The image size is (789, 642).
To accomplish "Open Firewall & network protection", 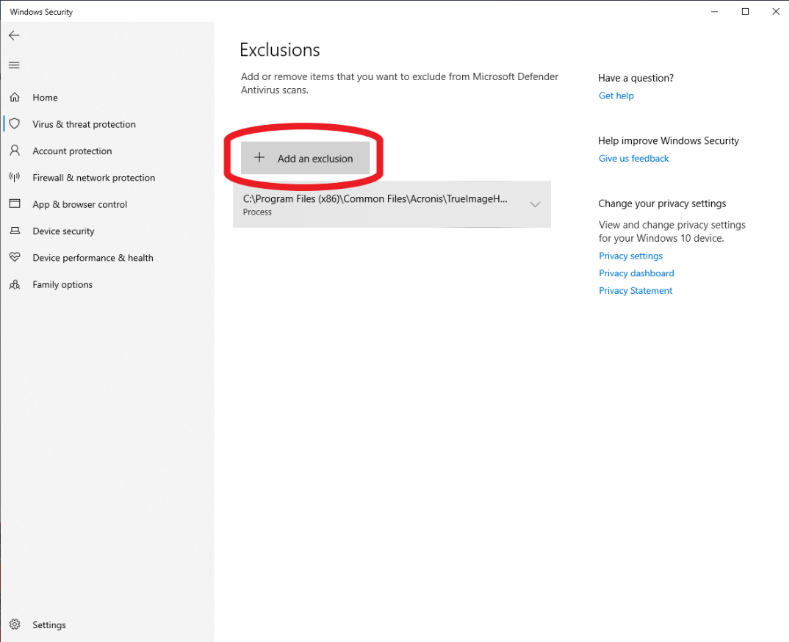I will pyautogui.click(x=94, y=178).
